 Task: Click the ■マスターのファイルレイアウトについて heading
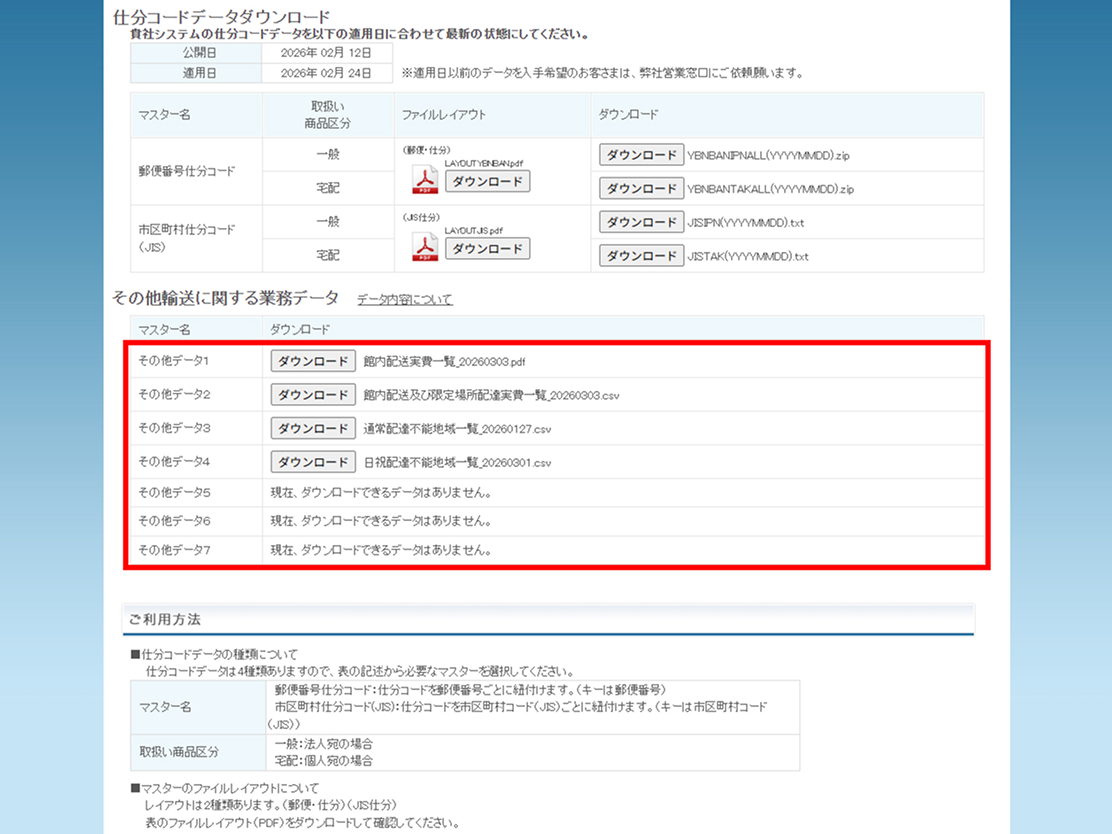tap(225, 789)
